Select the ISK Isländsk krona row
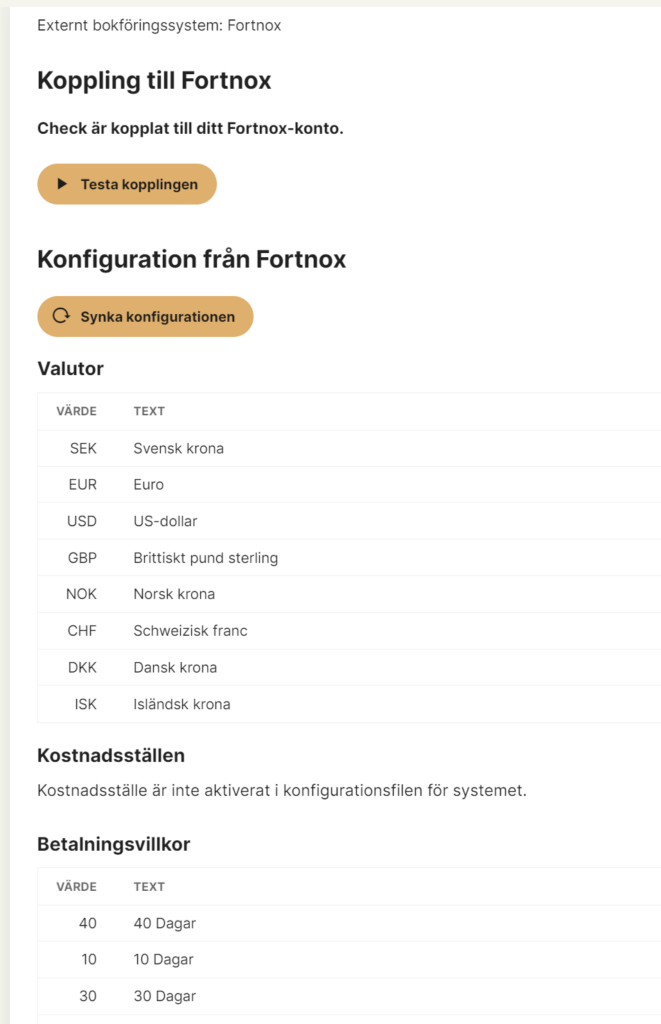Viewport: 661px width, 1024px height. pyautogui.click(x=349, y=704)
